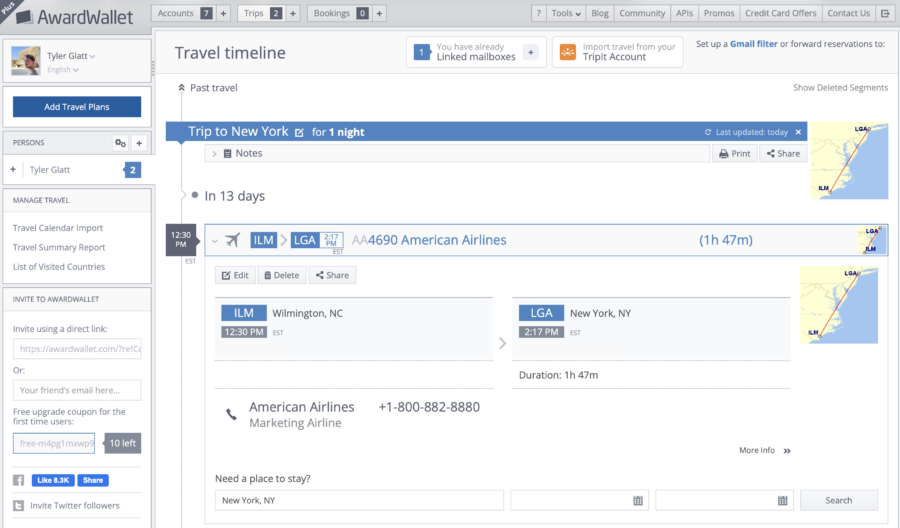Open the question mark help icon
The height and width of the screenshot is (528, 900).
pos(538,13)
